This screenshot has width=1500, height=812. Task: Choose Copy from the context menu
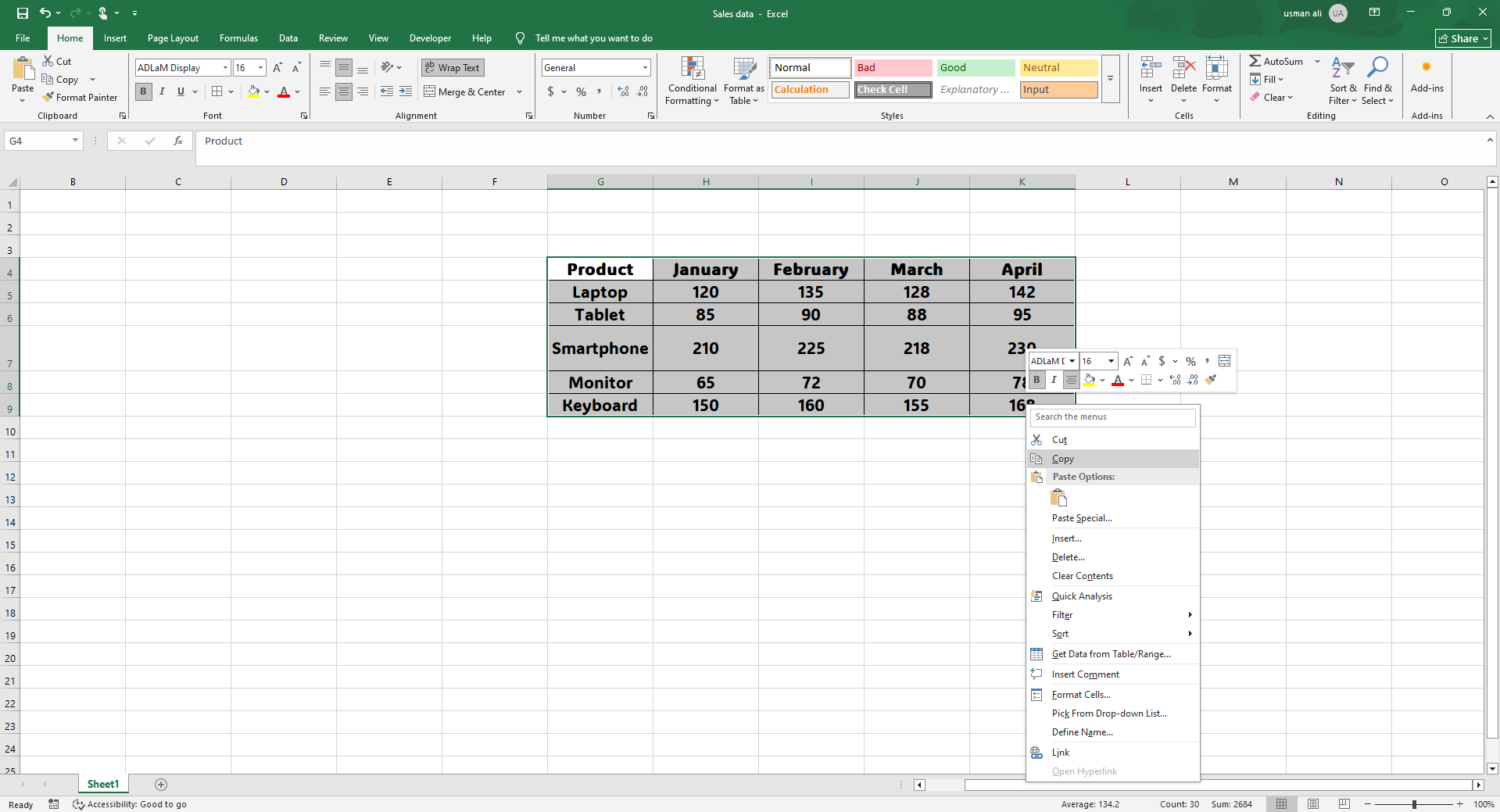[1113, 459]
